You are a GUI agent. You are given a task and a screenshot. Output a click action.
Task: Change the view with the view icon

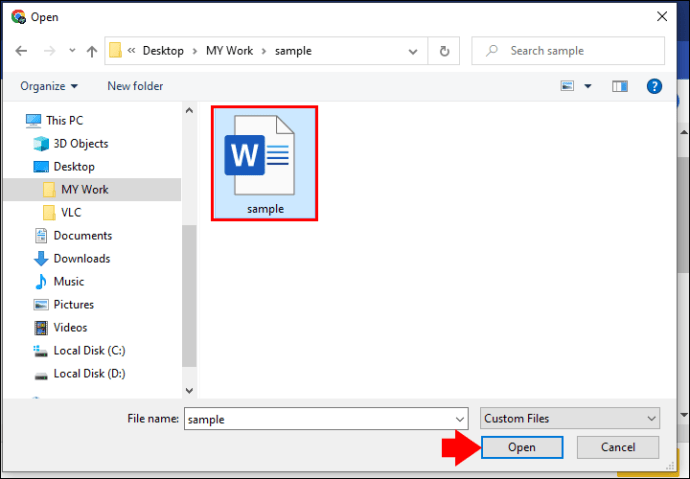567,86
